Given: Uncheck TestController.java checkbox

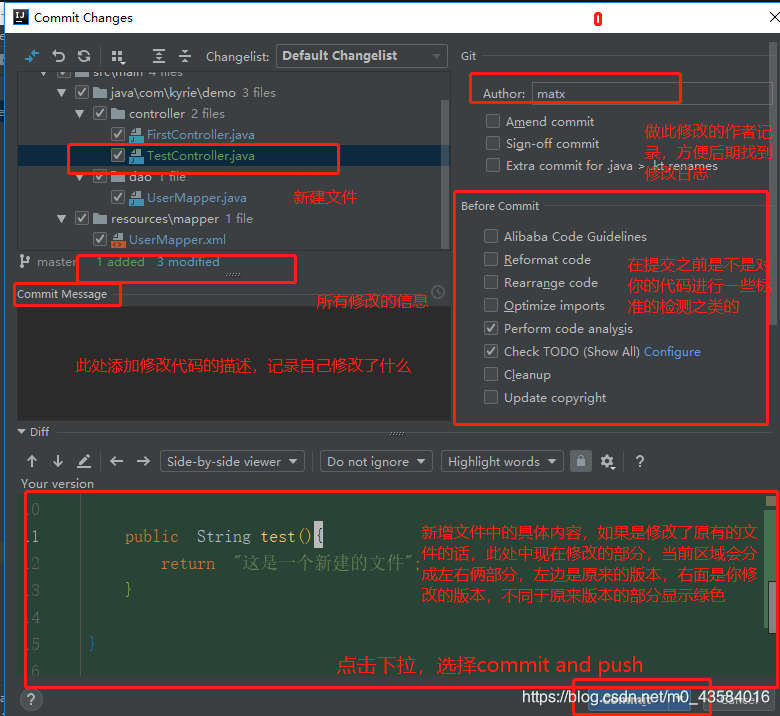Looking at the screenshot, I should pos(118,155).
